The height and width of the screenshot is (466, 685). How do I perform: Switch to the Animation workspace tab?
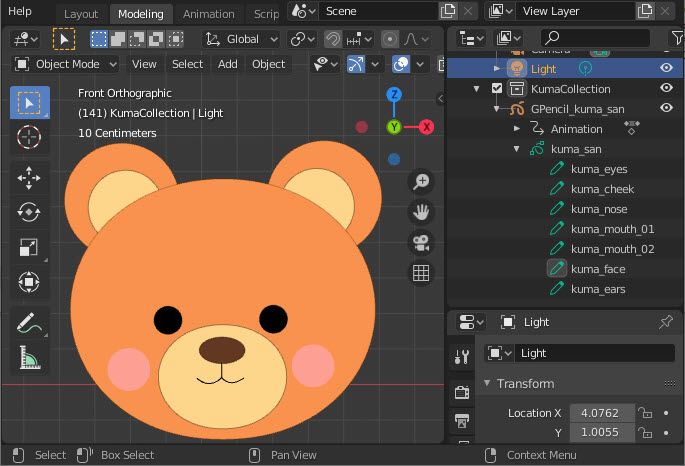pyautogui.click(x=209, y=14)
